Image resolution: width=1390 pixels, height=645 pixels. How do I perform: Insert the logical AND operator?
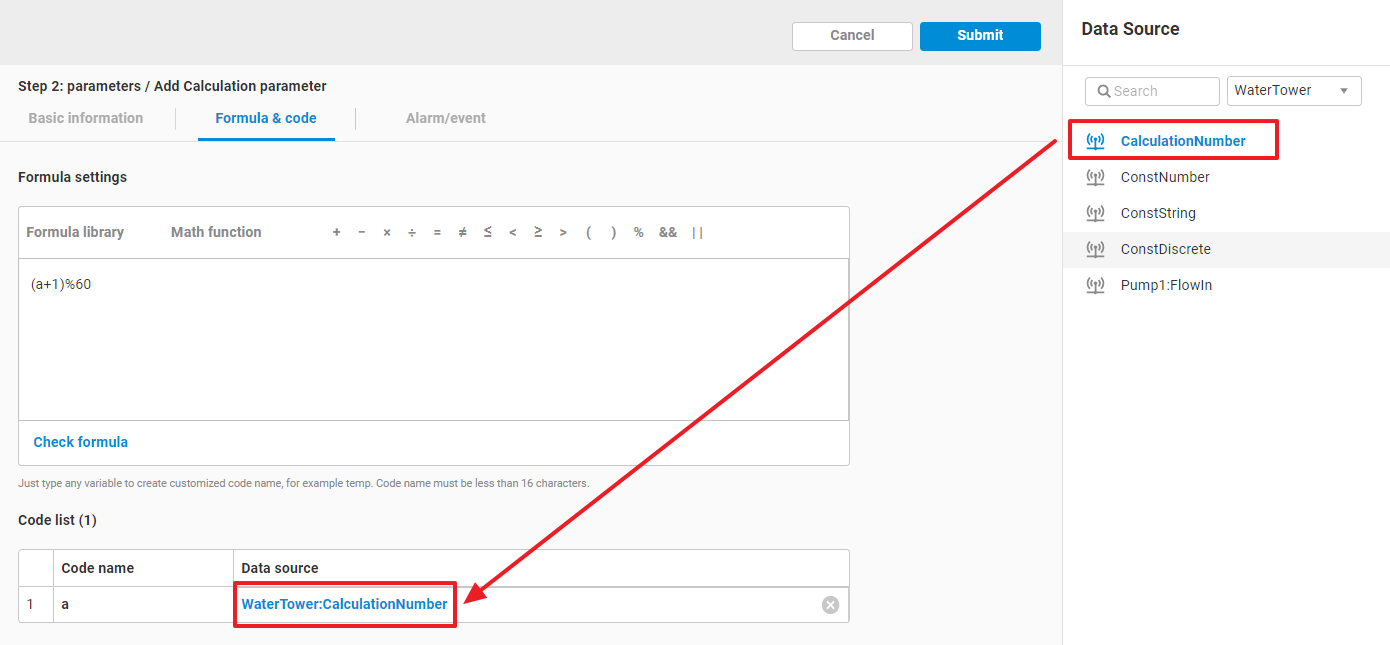667,232
